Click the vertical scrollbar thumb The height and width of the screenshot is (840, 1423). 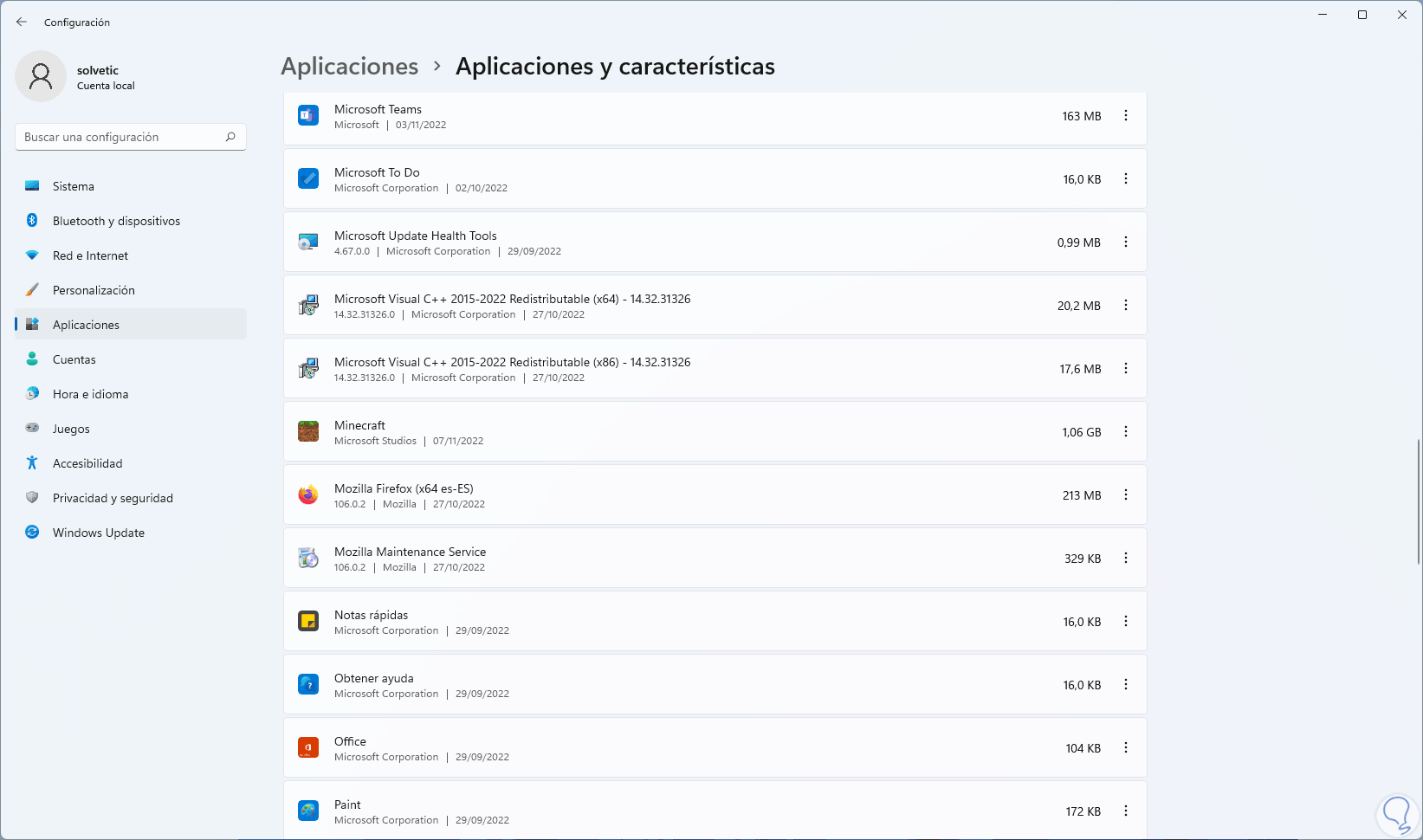point(1418,502)
